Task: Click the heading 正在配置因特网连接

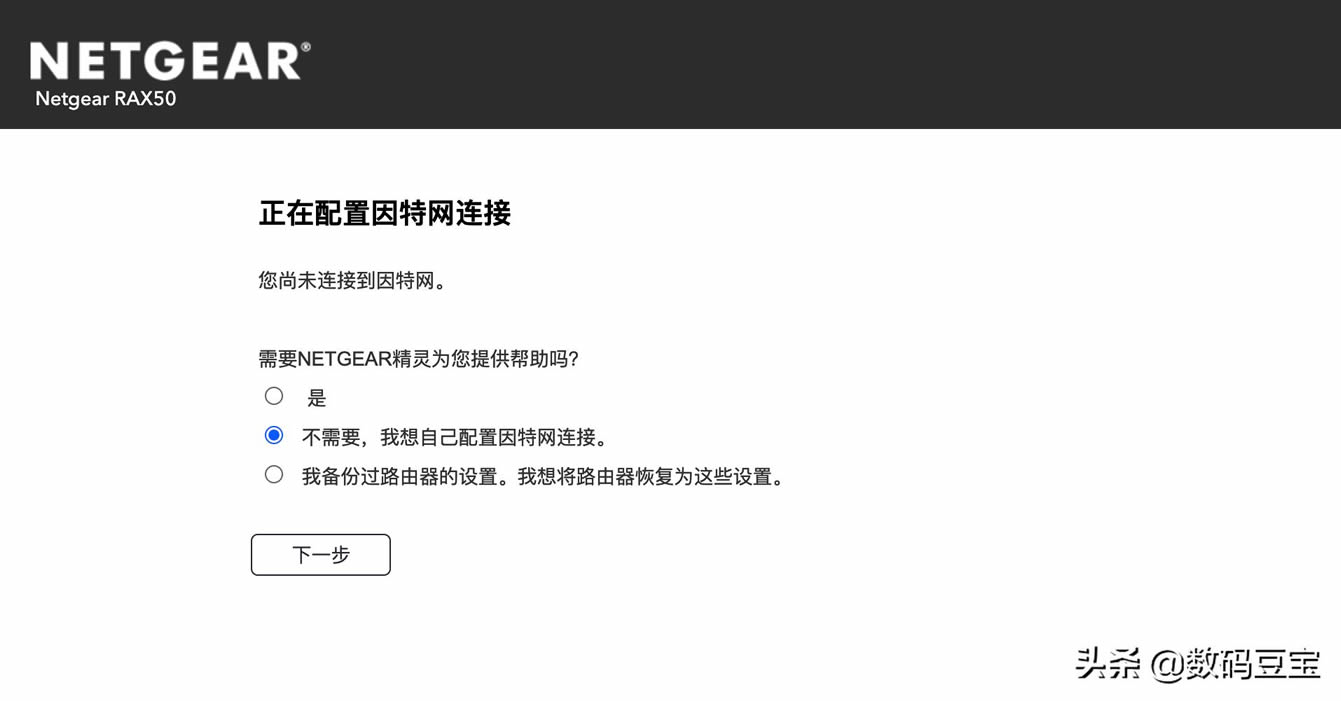Action: click(x=385, y=213)
